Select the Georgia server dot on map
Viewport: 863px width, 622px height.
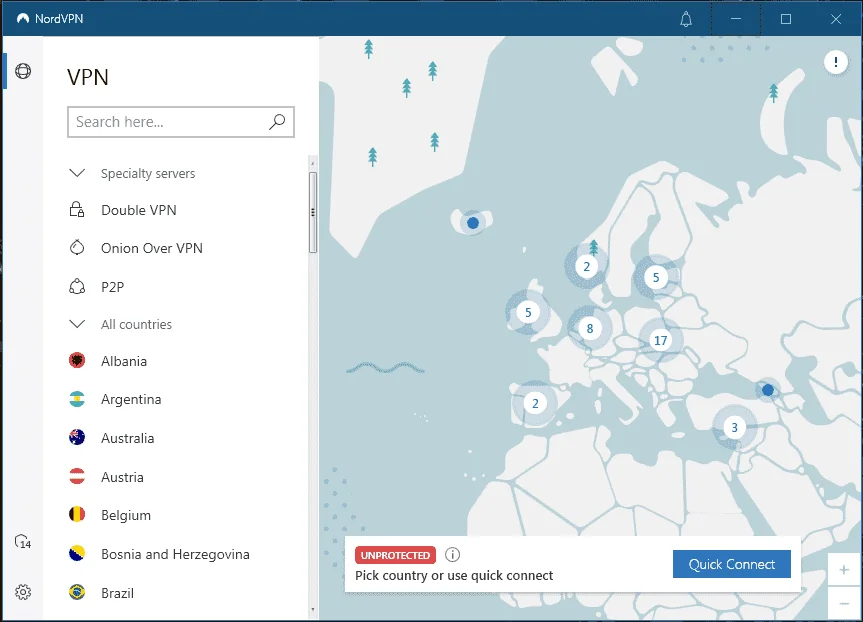768,390
